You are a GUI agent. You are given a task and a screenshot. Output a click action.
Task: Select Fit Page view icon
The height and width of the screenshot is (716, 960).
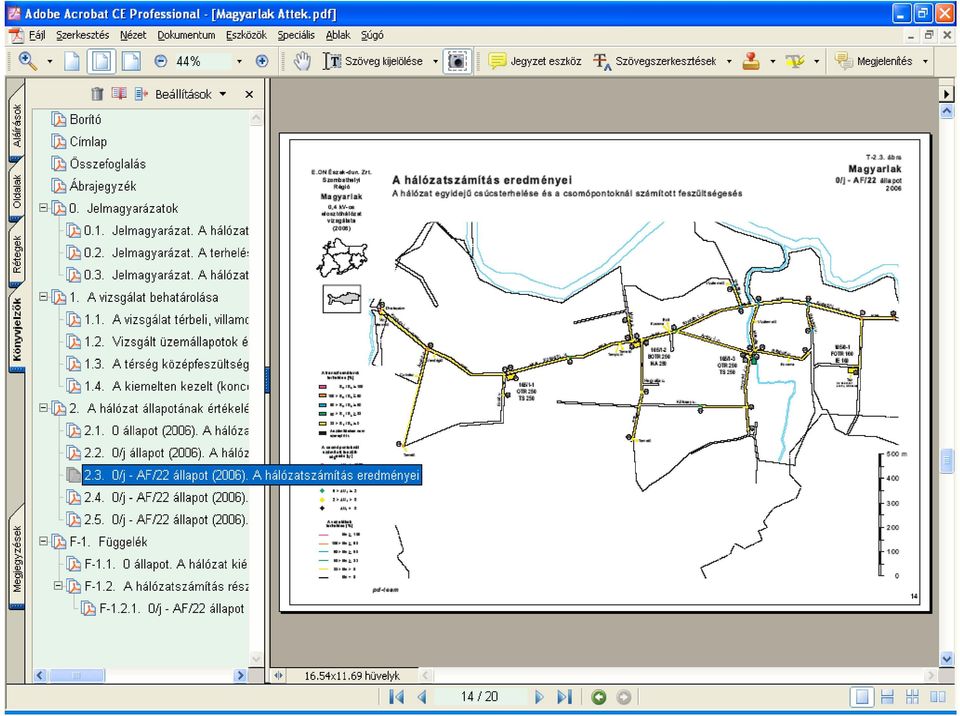pyautogui.click(x=102, y=61)
